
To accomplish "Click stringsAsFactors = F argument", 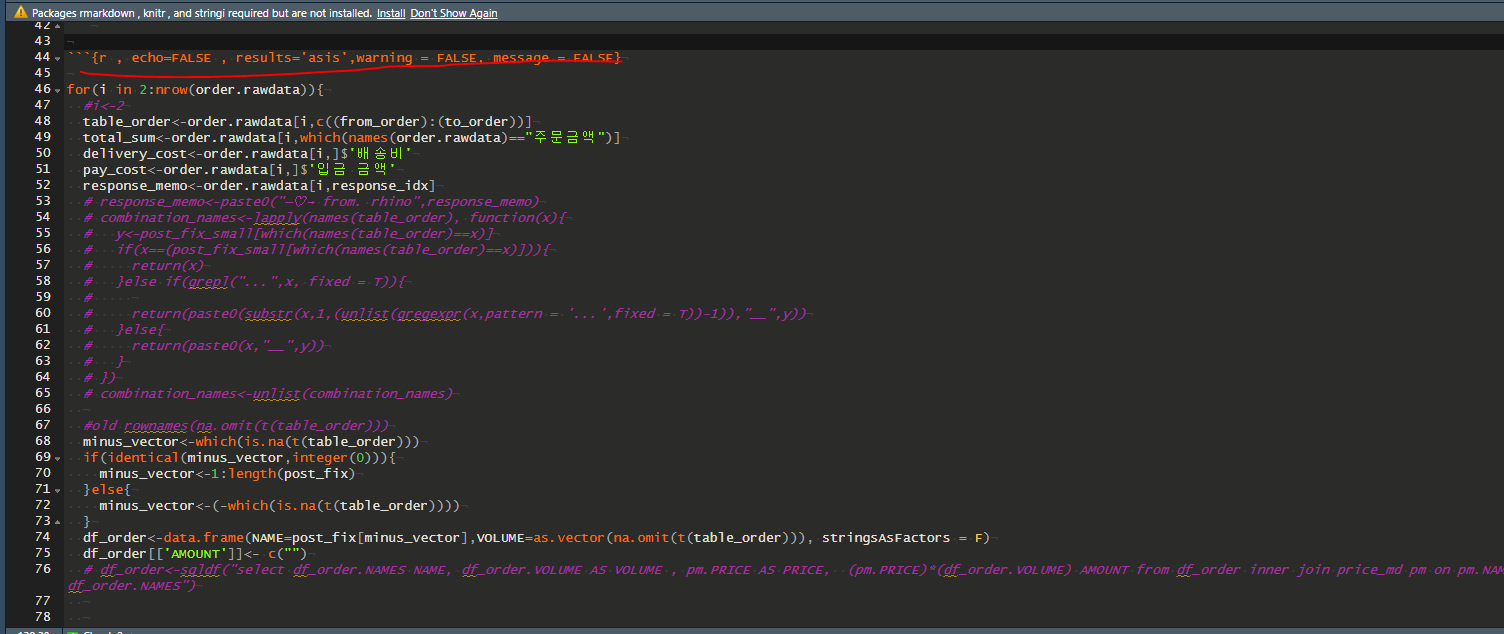I will pyautogui.click(x=900, y=538).
